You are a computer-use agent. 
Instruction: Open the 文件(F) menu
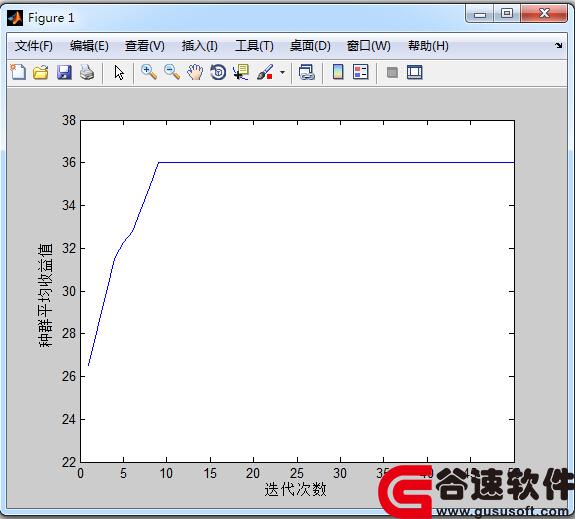coord(33,46)
